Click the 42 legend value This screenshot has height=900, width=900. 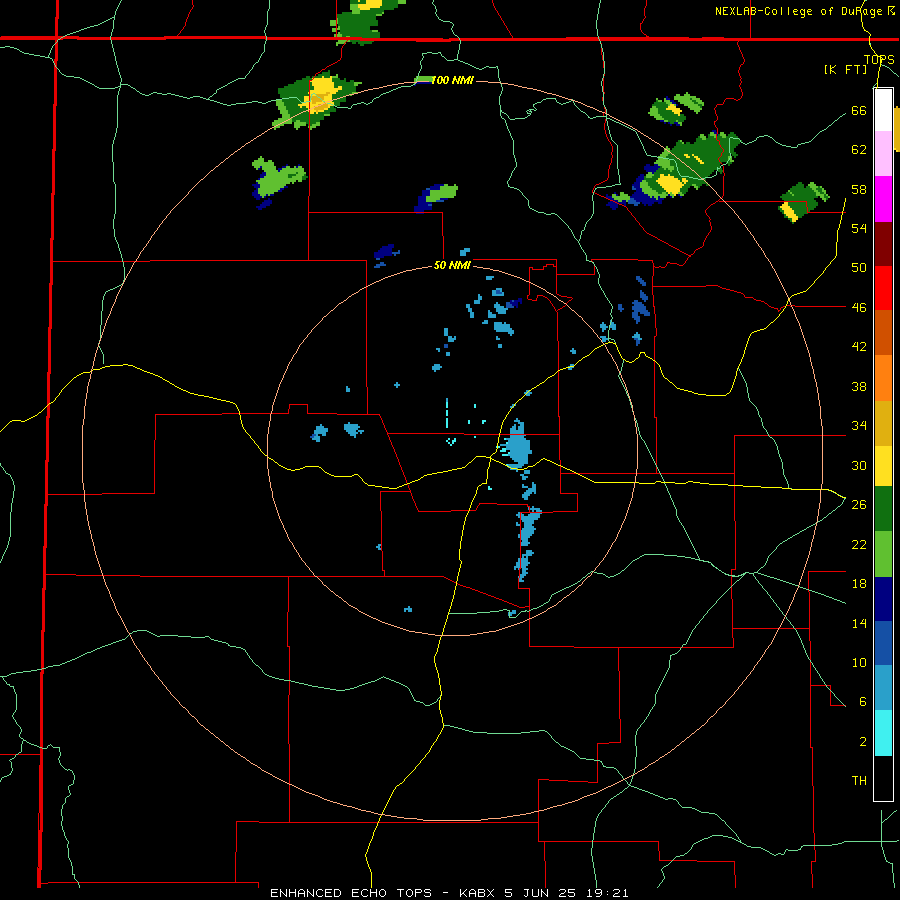[859, 347]
